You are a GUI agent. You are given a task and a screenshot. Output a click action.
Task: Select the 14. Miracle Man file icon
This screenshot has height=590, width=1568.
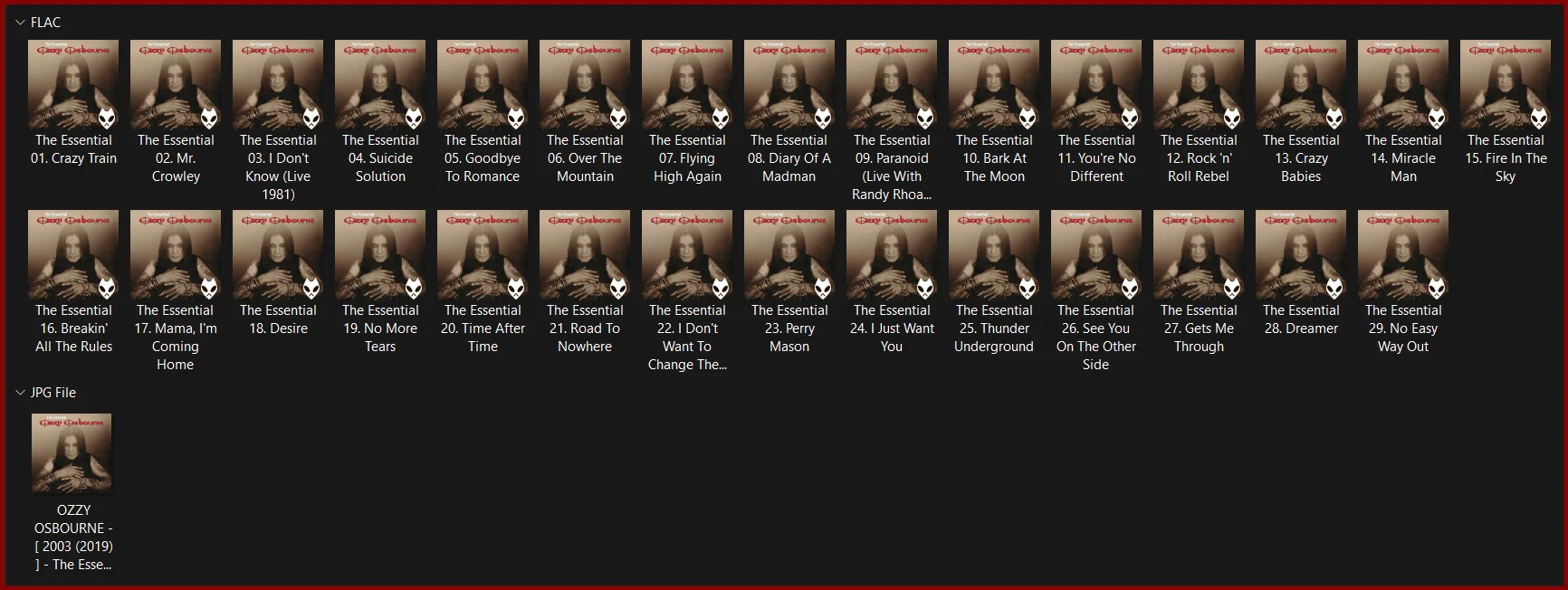1403,85
